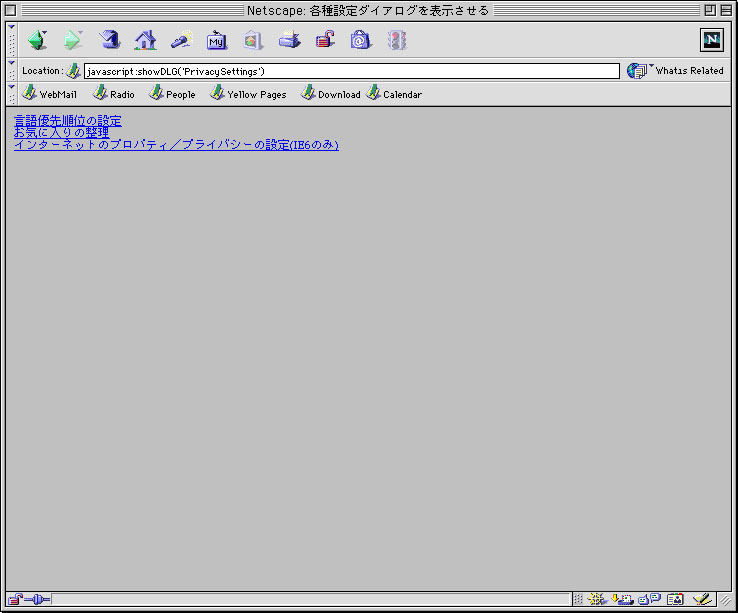
Task: Click the Location bookmark page icon
Action: (73, 71)
